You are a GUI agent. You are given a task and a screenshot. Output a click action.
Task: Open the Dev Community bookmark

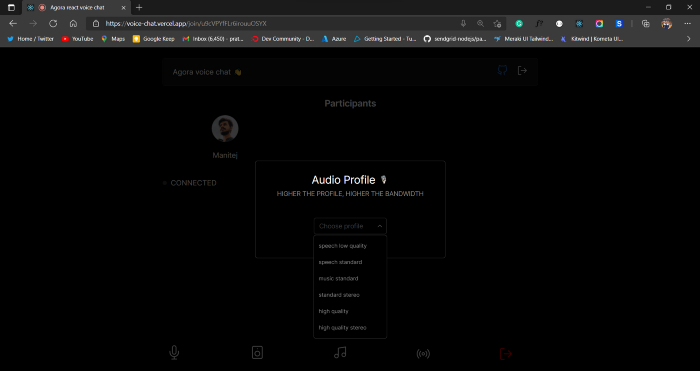(x=283, y=39)
